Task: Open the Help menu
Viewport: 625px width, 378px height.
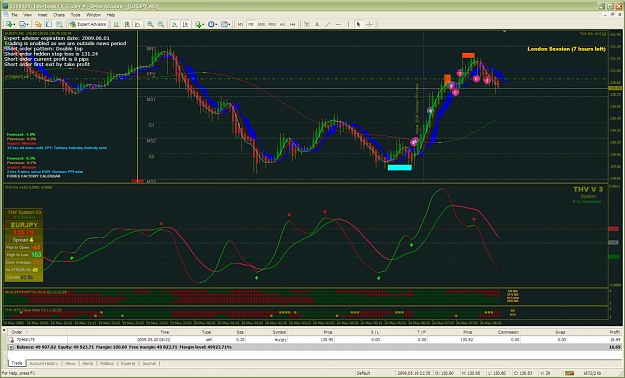Action: tap(111, 15)
